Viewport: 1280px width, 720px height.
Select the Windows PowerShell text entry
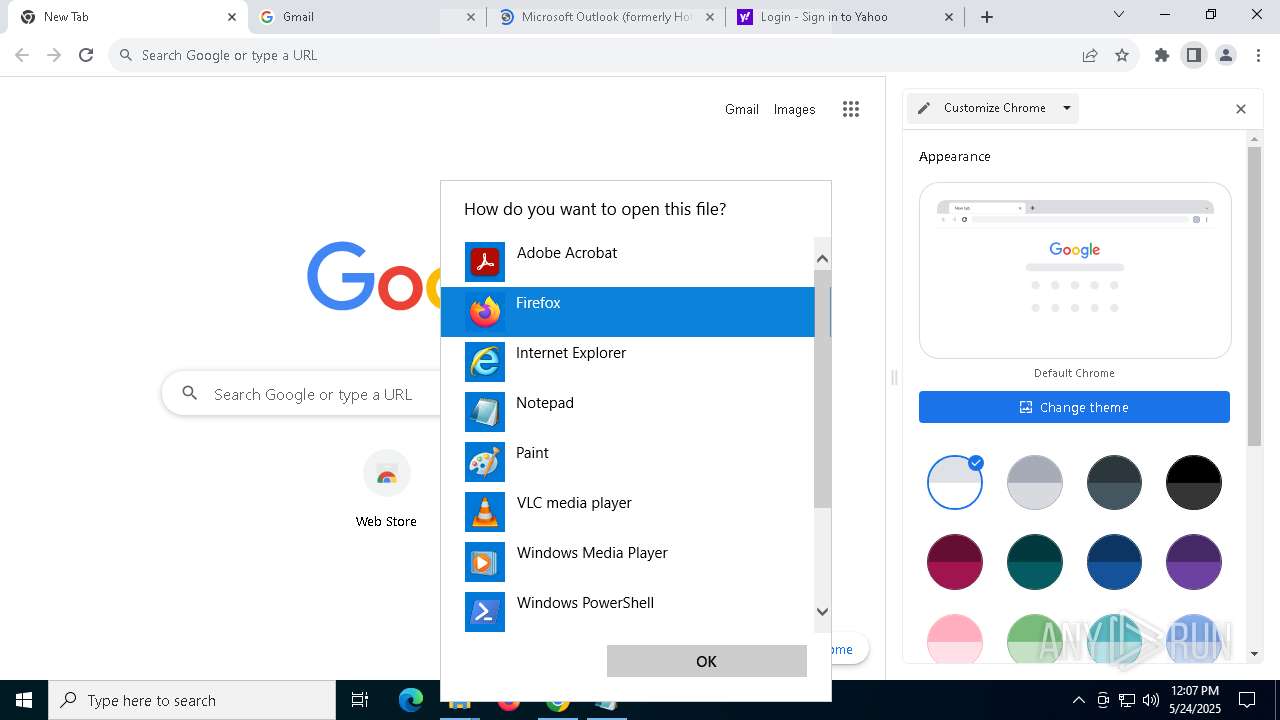click(585, 603)
